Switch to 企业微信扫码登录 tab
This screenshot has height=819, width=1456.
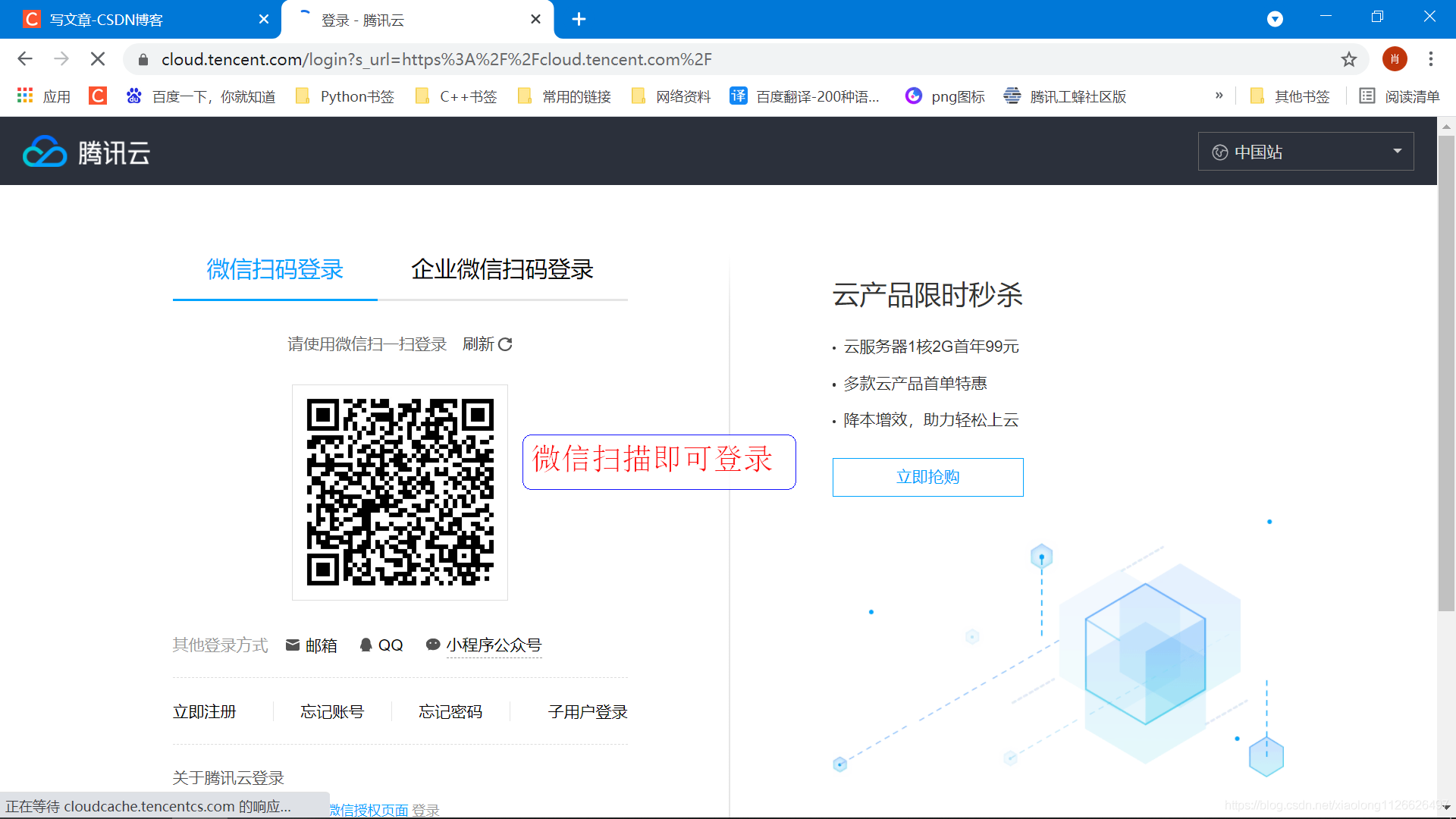click(502, 269)
